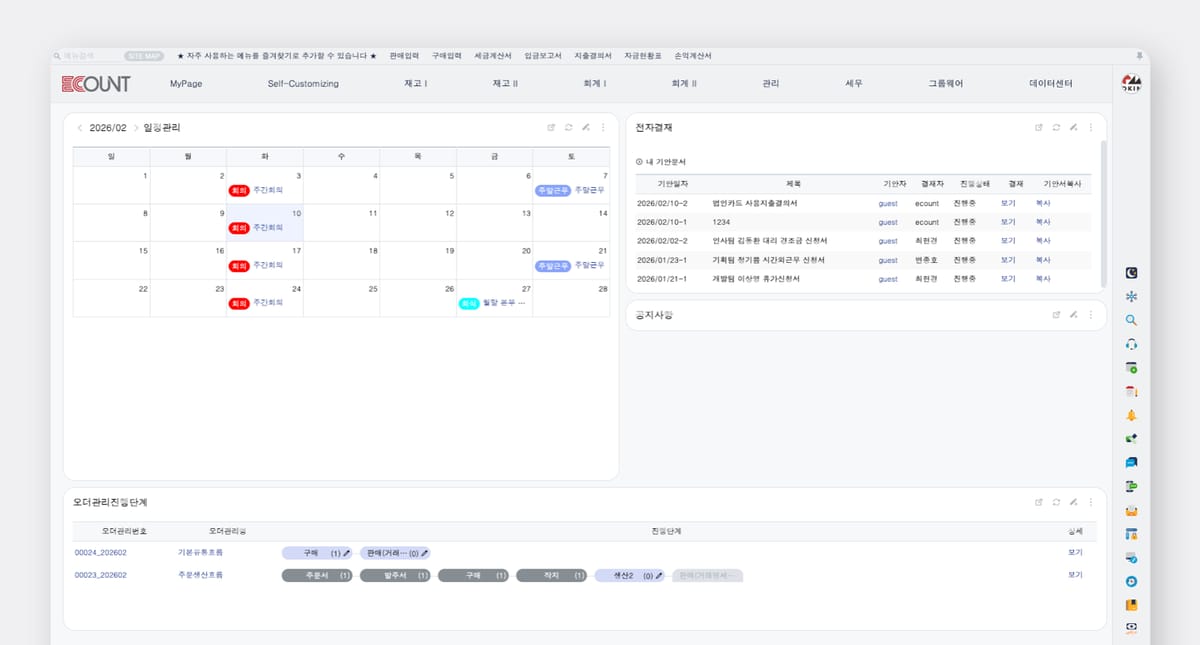This screenshot has height=645, width=1200.
Task: Click the 메뉴검색 search field
Action: pos(88,56)
